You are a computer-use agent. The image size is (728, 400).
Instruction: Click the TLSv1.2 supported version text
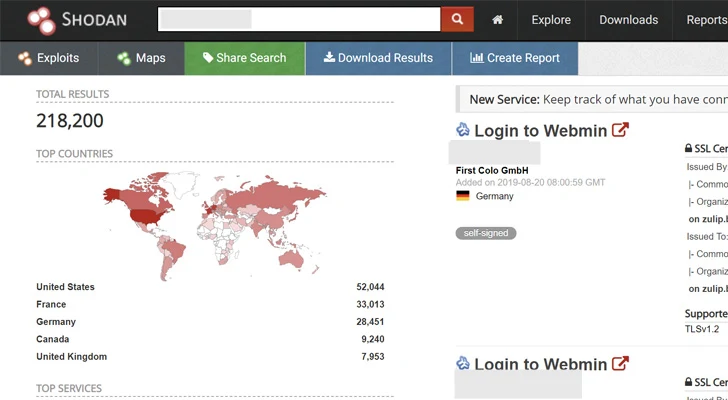click(702, 329)
